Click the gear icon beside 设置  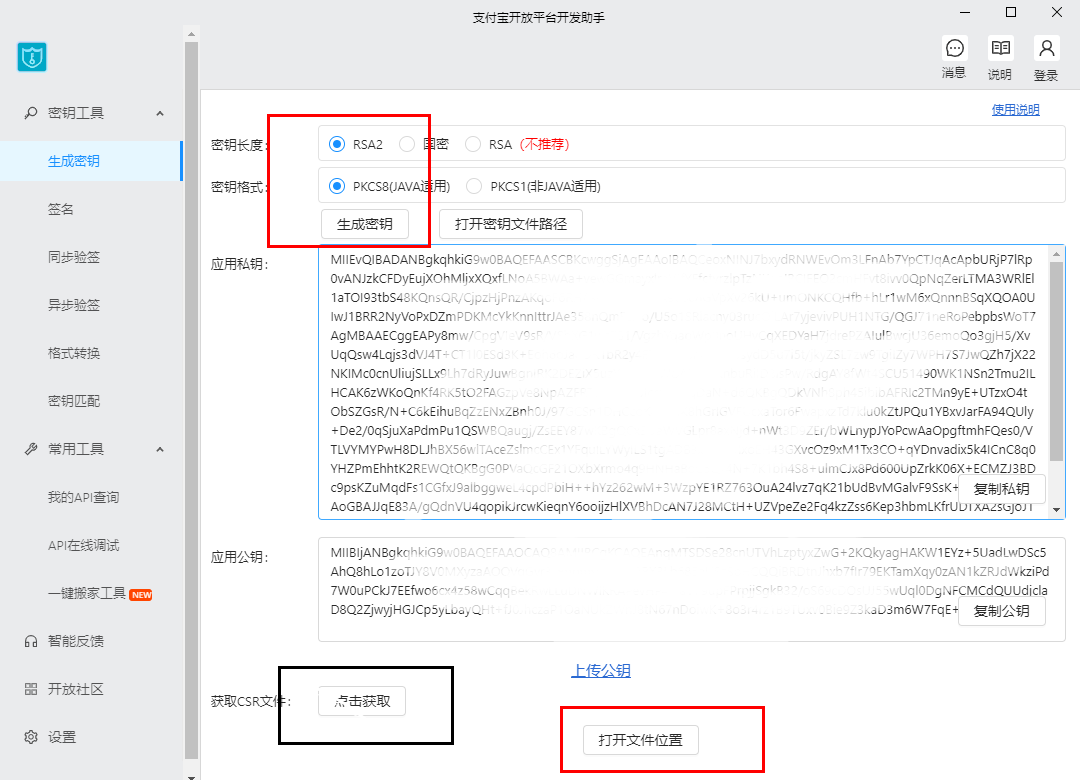coord(30,737)
